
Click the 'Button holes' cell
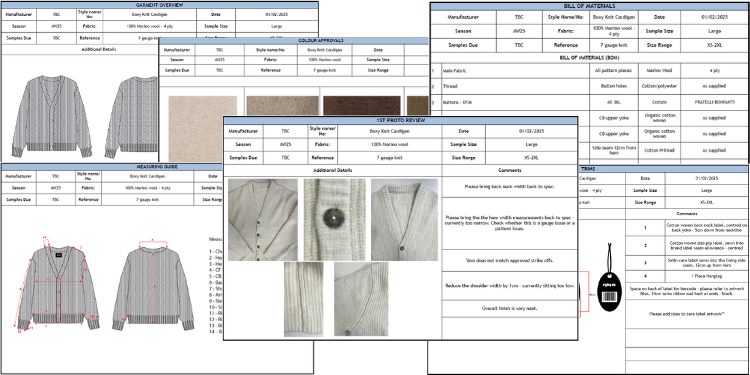pos(614,86)
